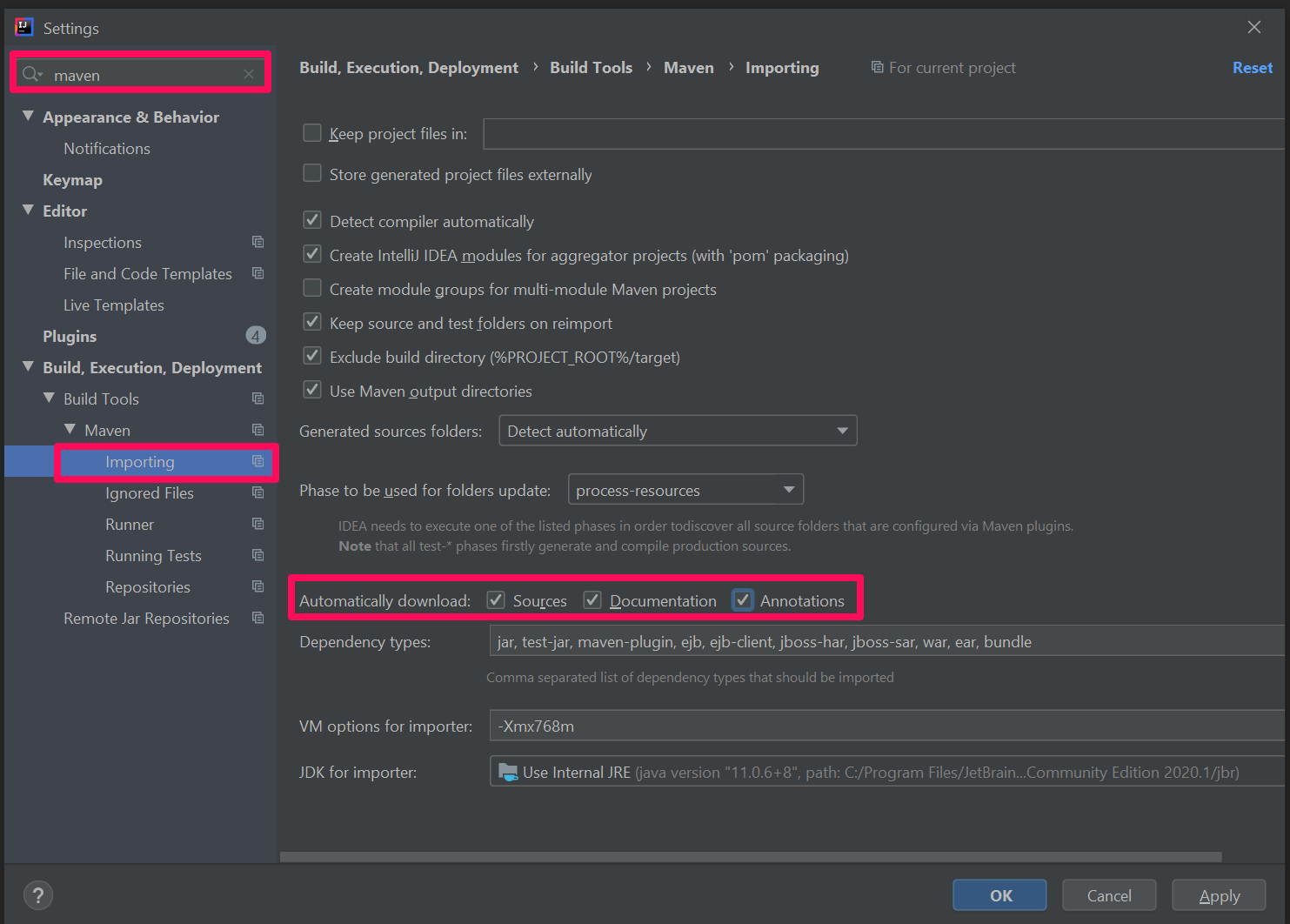Click the Reset link

(x=1252, y=68)
